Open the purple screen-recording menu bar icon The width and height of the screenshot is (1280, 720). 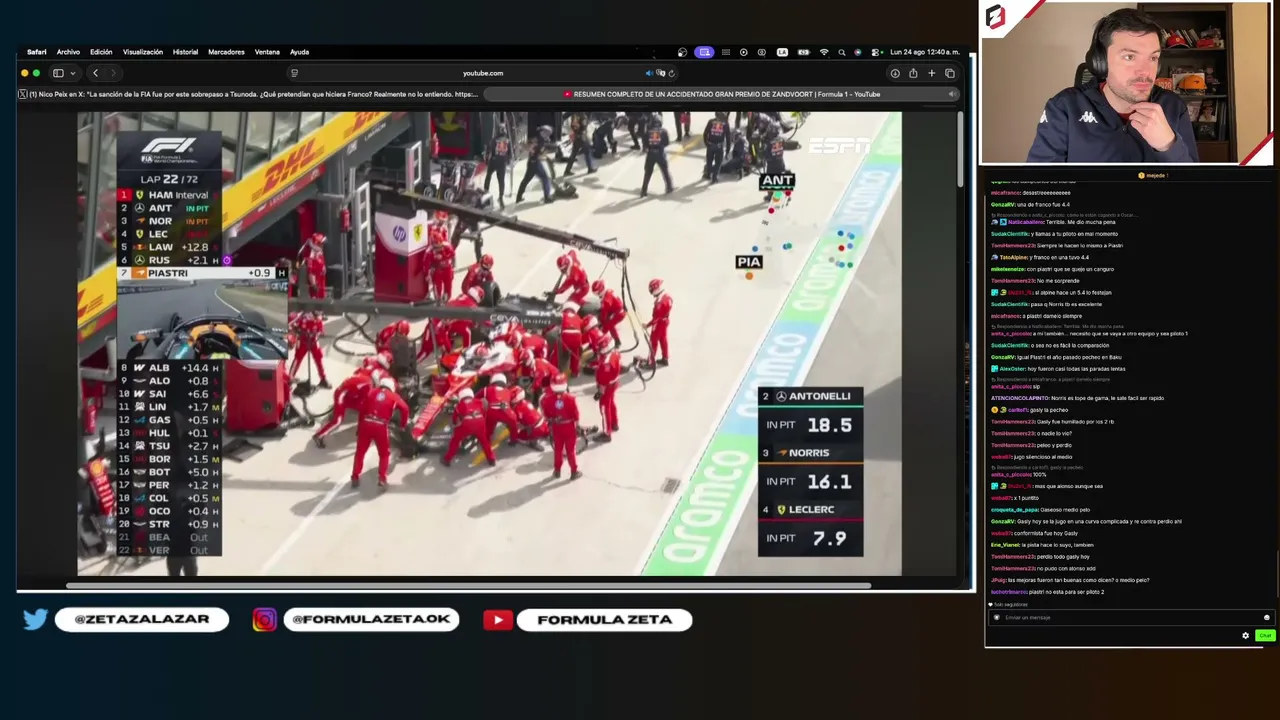click(704, 52)
